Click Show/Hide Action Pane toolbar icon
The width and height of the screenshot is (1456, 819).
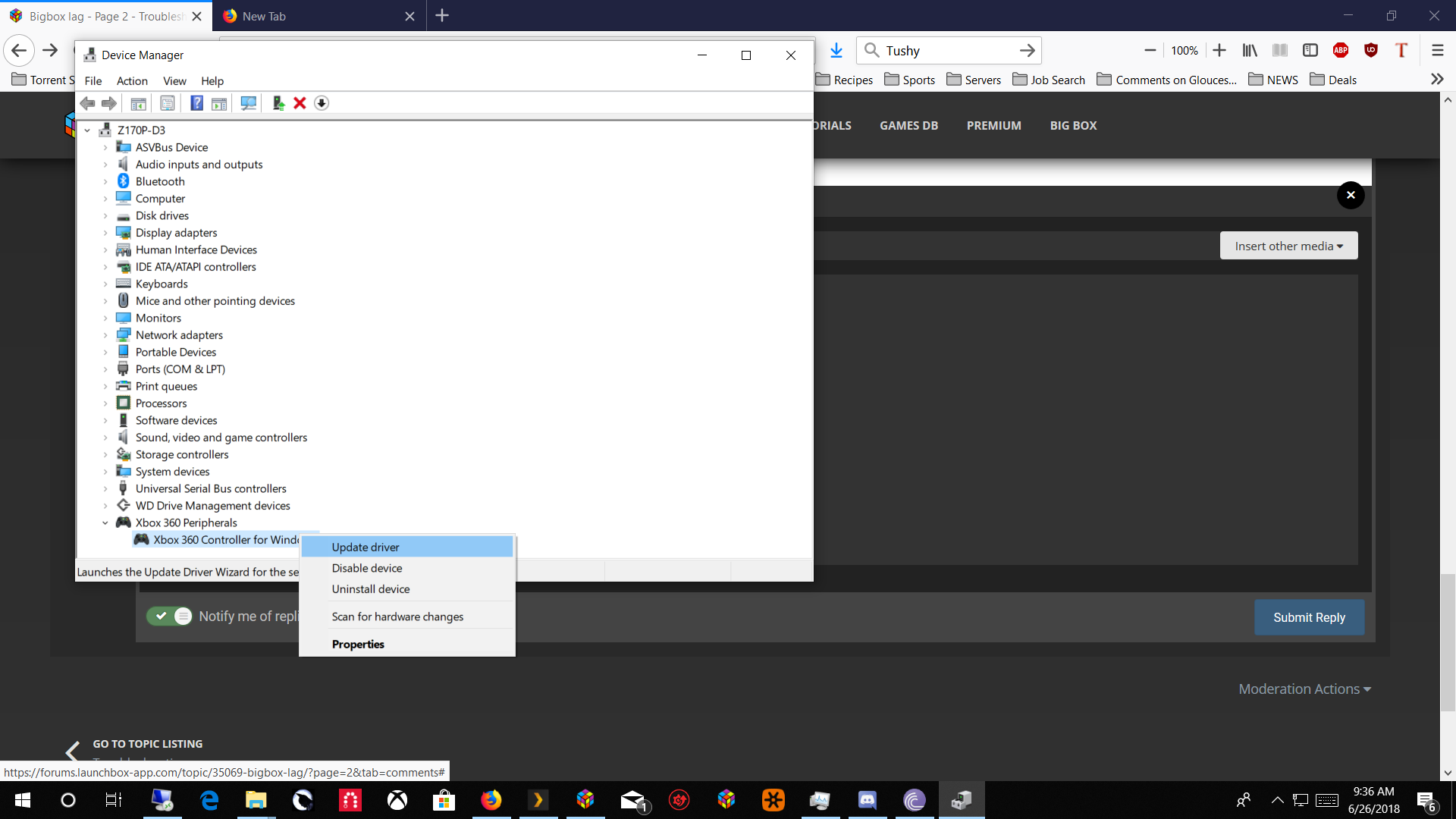pyautogui.click(x=219, y=103)
